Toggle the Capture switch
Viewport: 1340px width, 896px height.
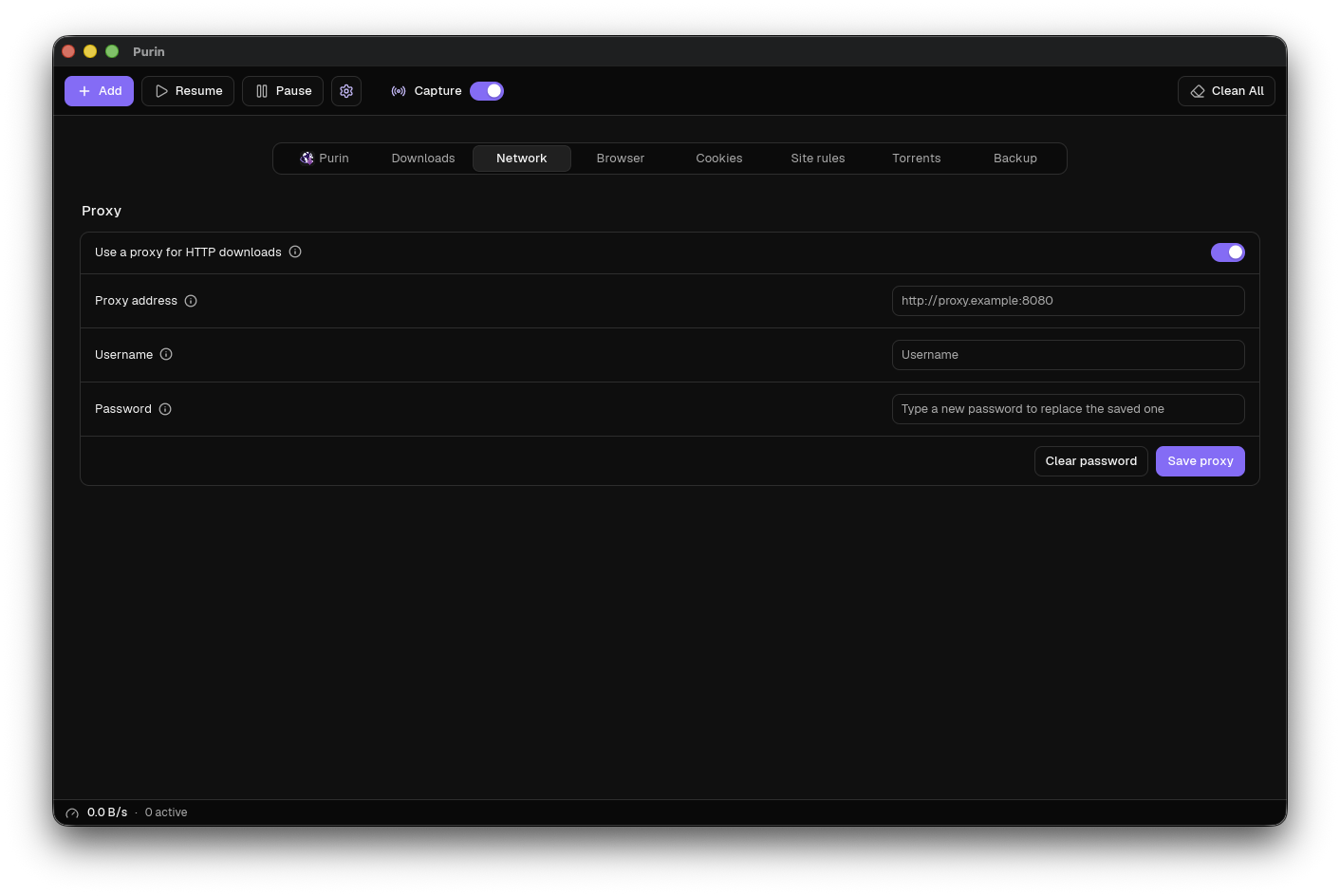(487, 91)
